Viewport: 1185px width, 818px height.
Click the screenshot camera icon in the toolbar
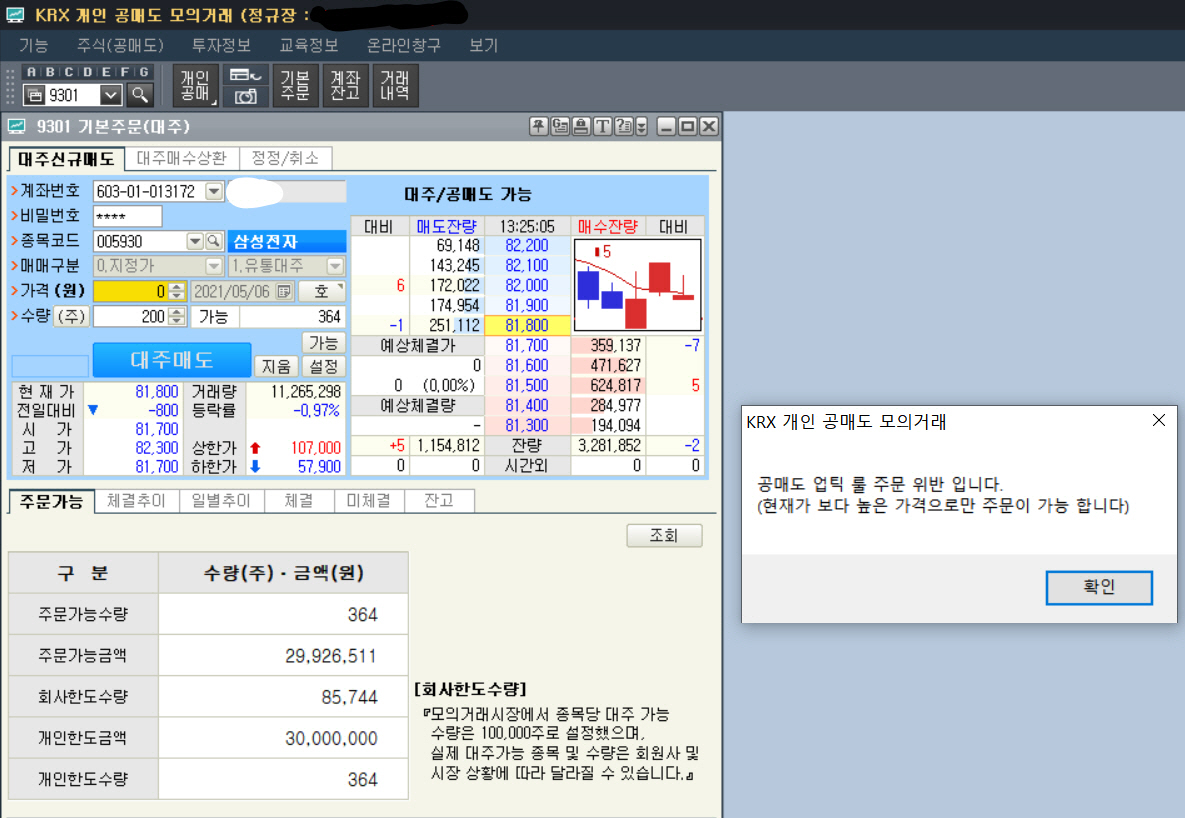pos(246,95)
